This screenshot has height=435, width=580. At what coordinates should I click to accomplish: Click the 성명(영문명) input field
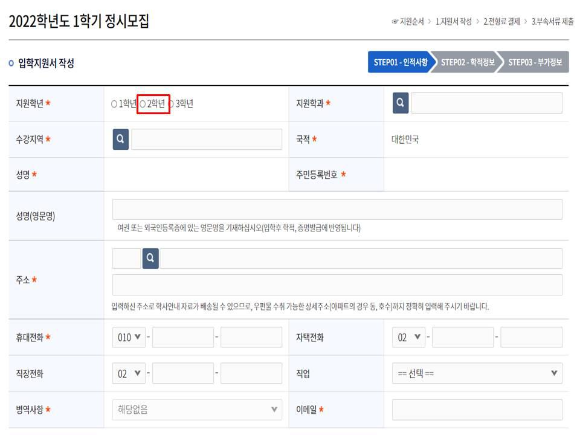pos(337,209)
